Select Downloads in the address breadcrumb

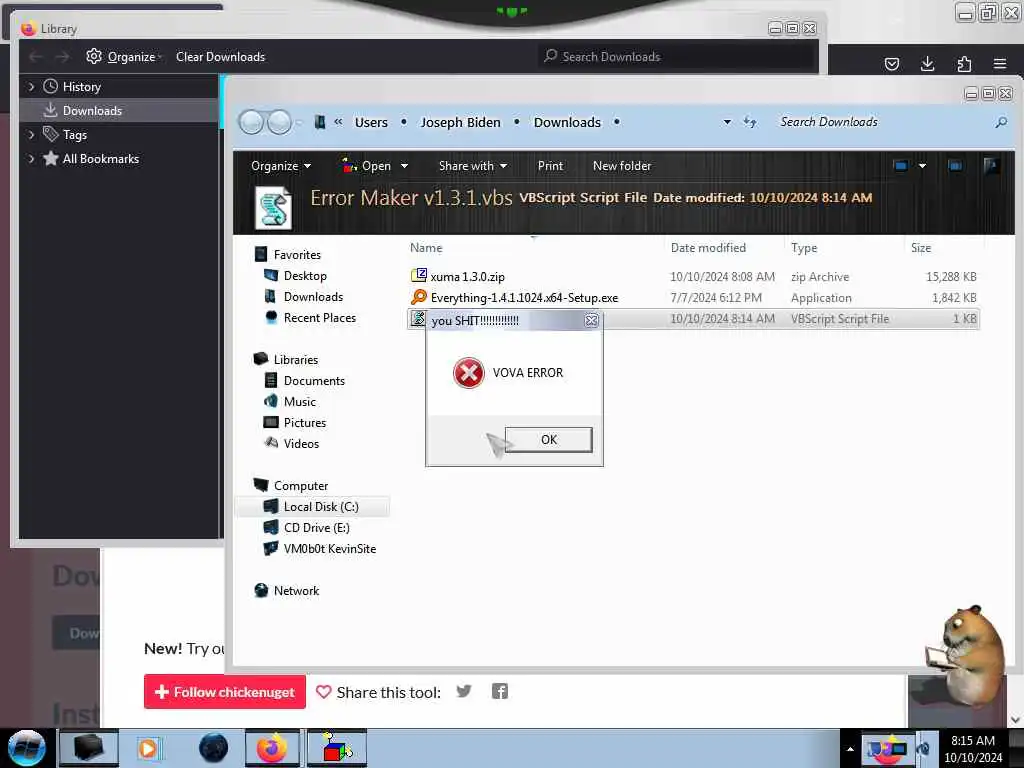pos(567,122)
